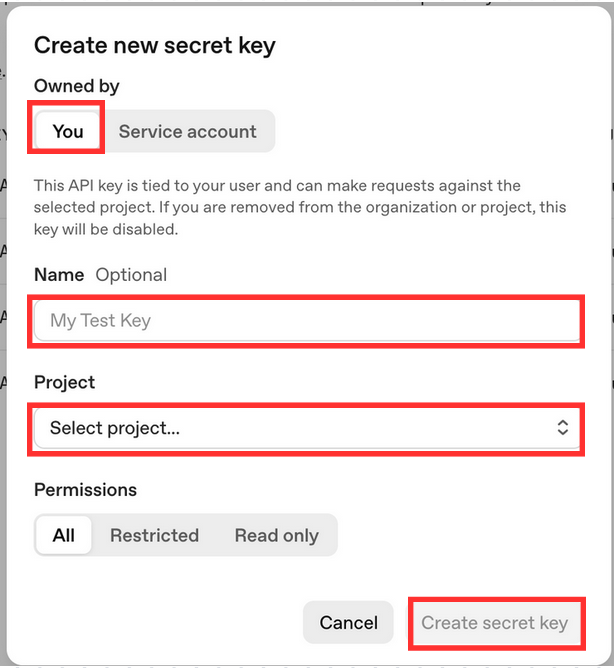Click the 'Project' field label
Screen dimensions: 614x668
point(65,382)
